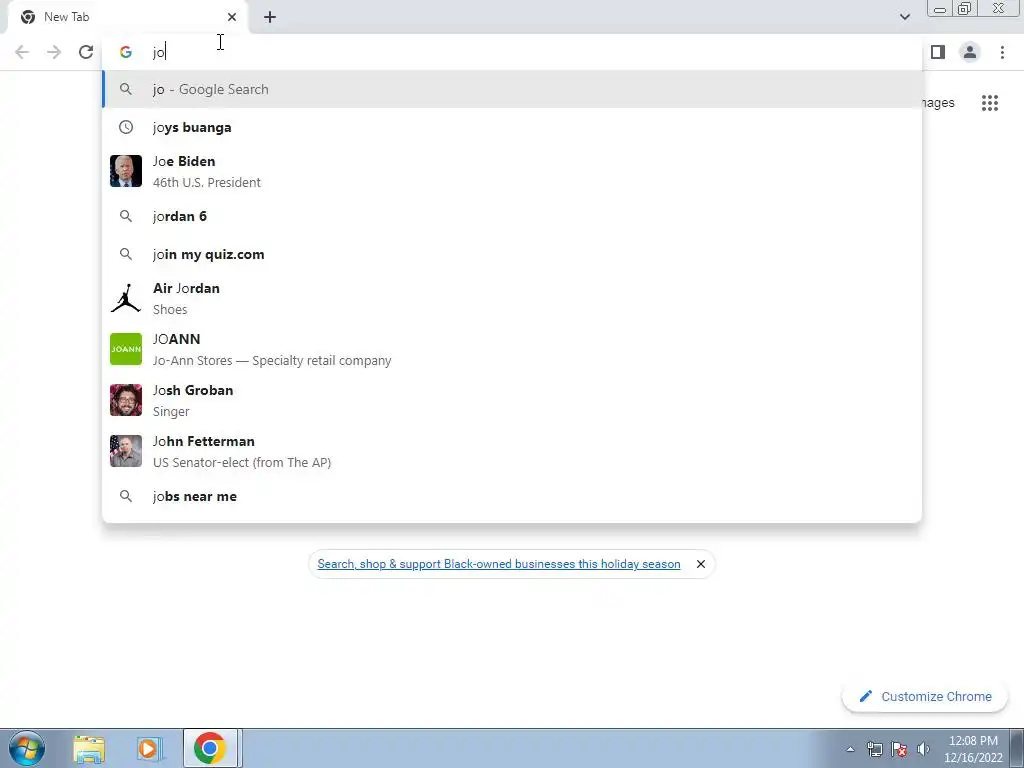Click the Images link
Viewport: 1024px width, 768px height.
[938, 103]
